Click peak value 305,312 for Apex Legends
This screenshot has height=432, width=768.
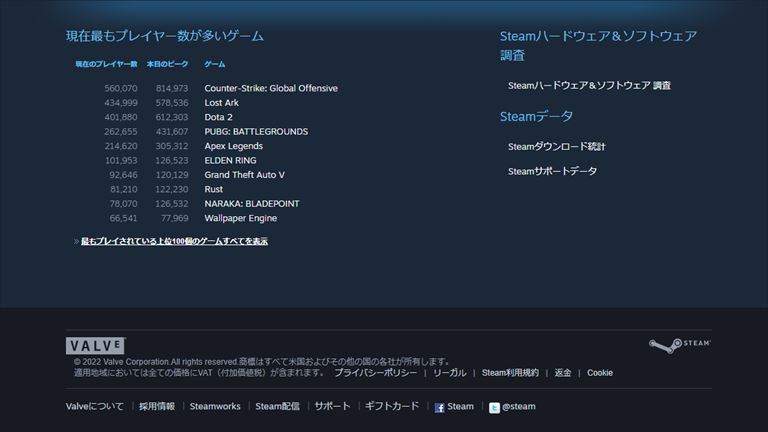click(x=172, y=146)
